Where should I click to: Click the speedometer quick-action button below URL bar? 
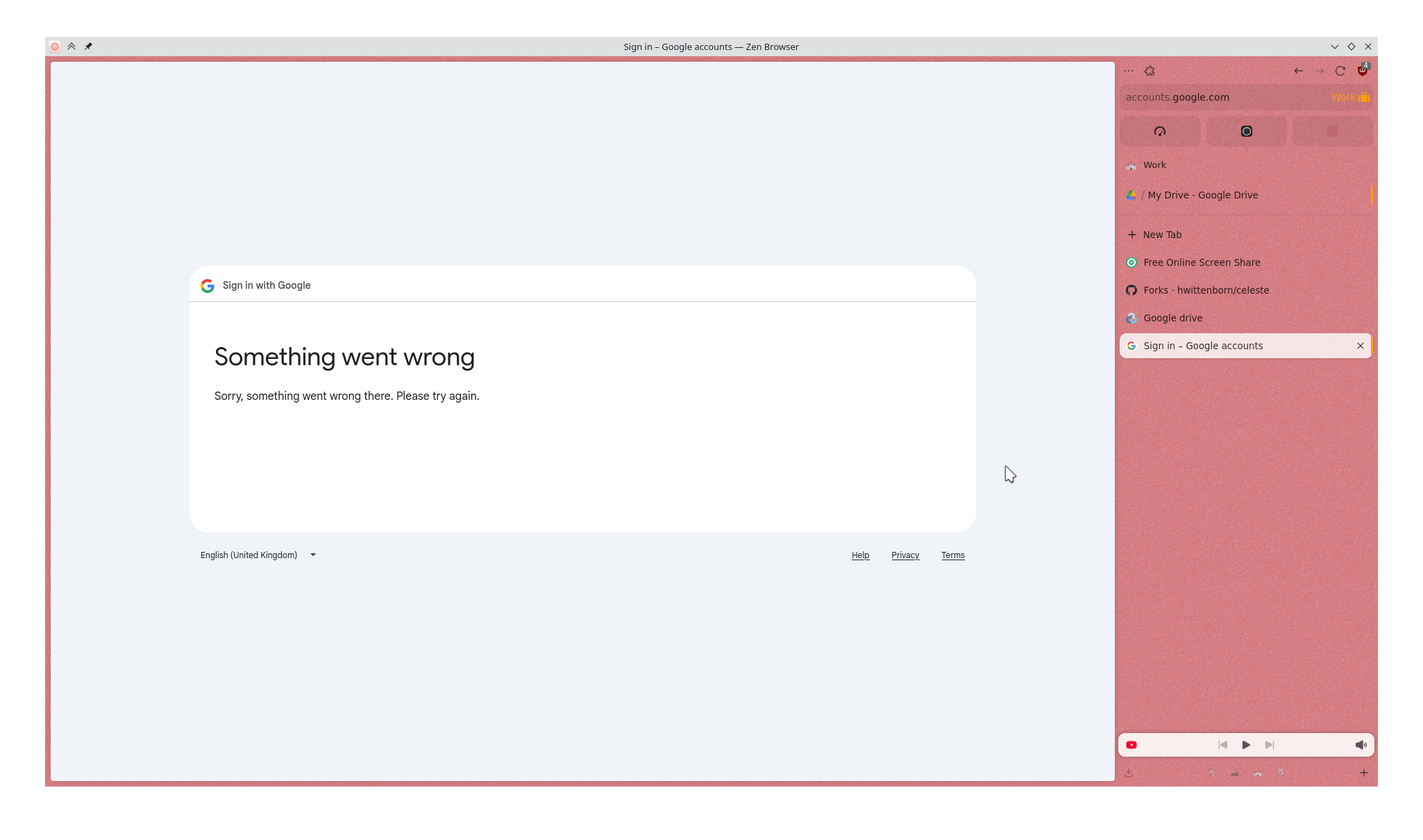[x=1160, y=131]
